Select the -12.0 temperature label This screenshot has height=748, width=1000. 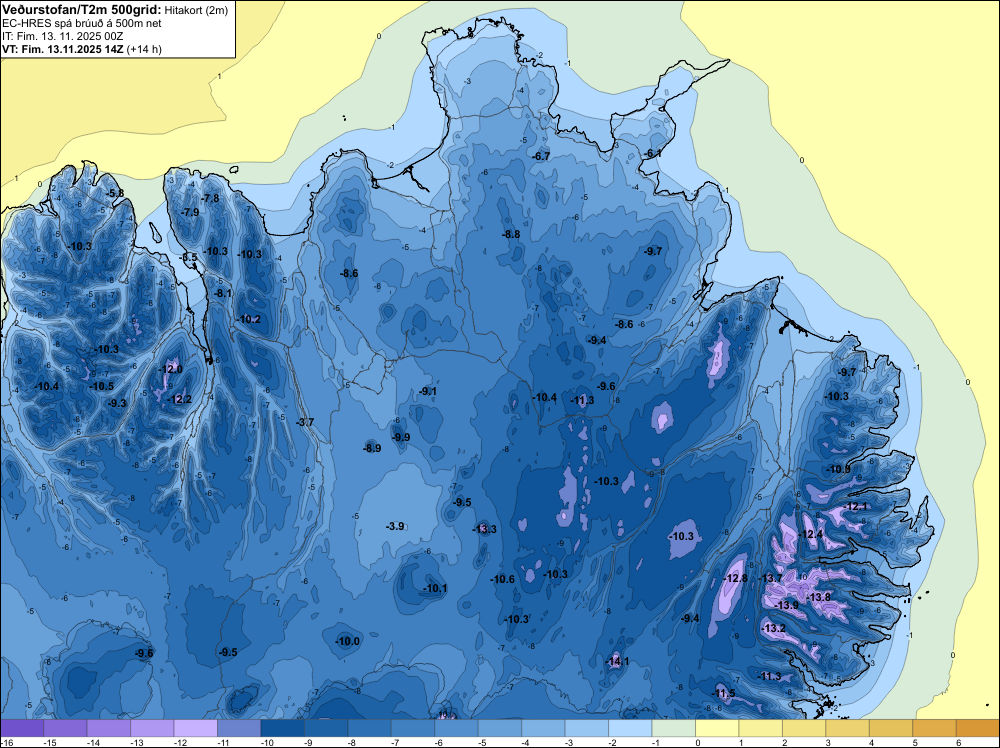[x=171, y=369]
